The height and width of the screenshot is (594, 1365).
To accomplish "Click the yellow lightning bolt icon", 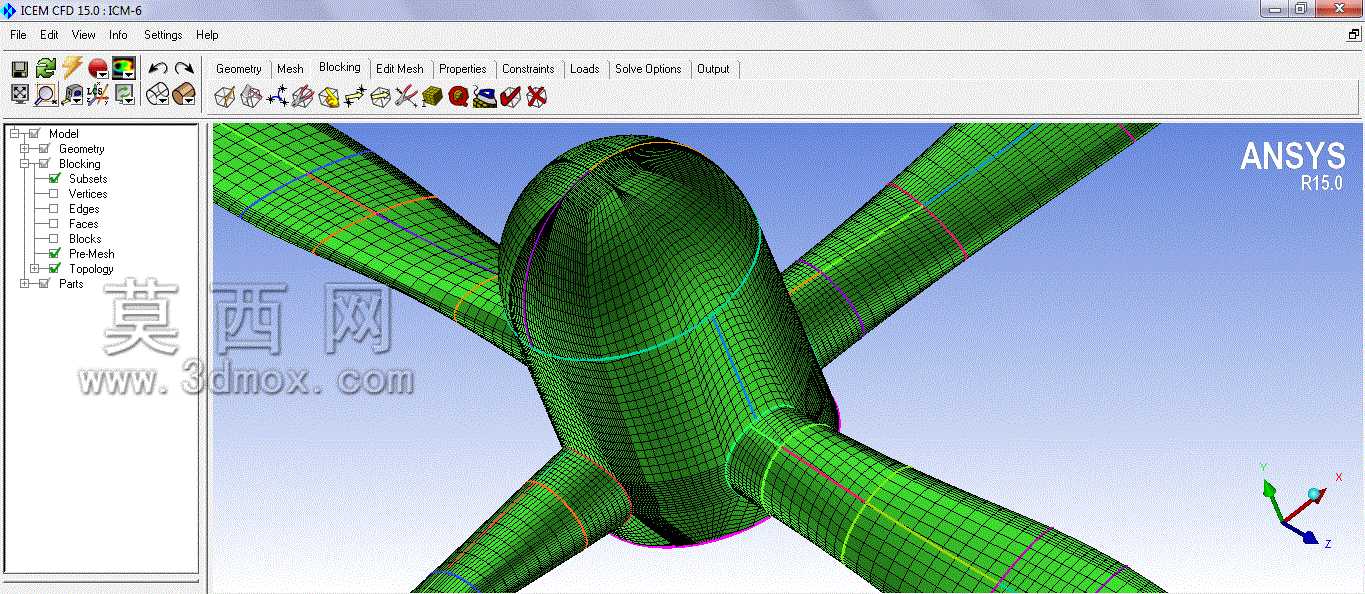I will [x=71, y=68].
